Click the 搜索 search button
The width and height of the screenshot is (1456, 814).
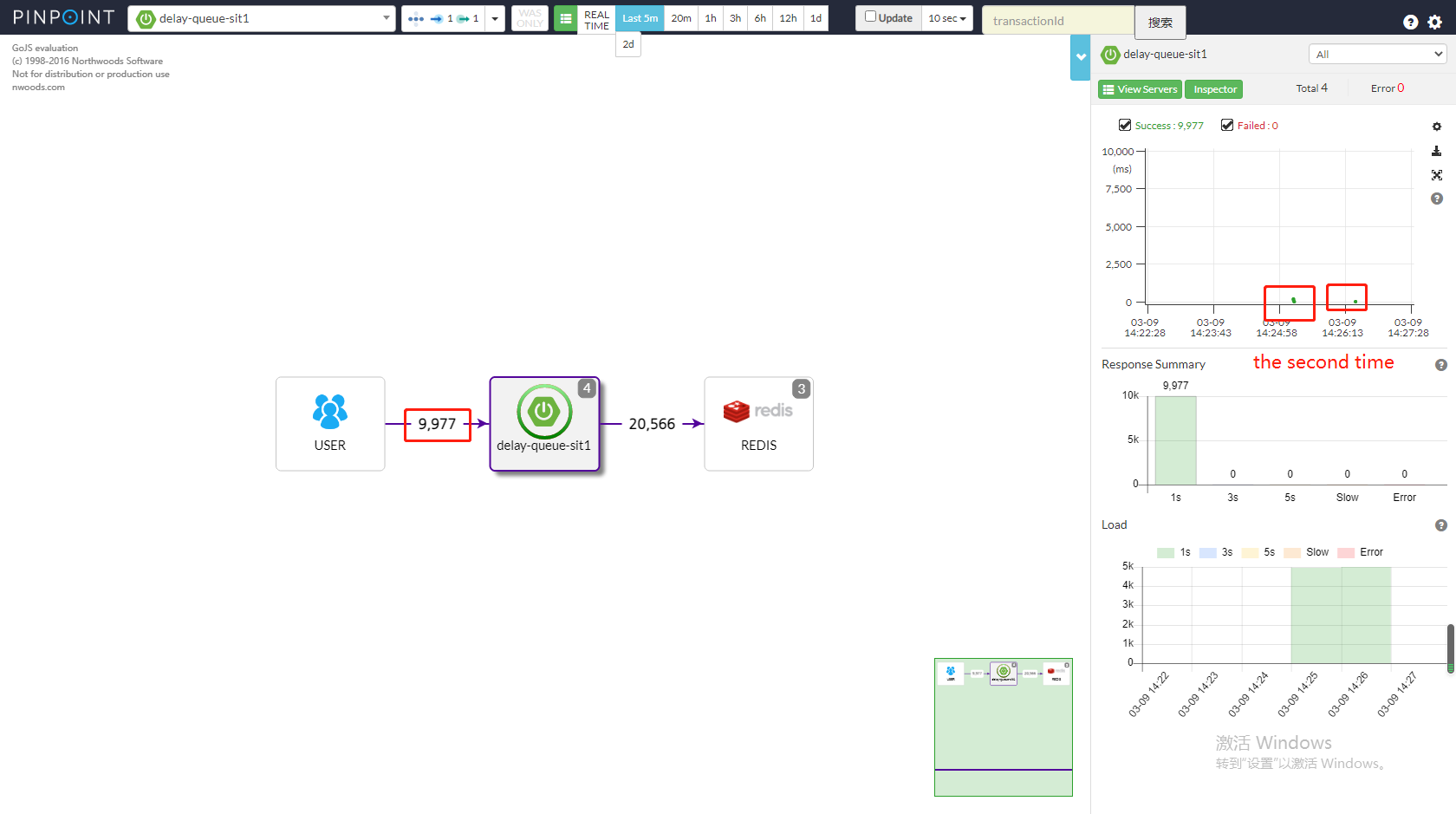(1160, 22)
